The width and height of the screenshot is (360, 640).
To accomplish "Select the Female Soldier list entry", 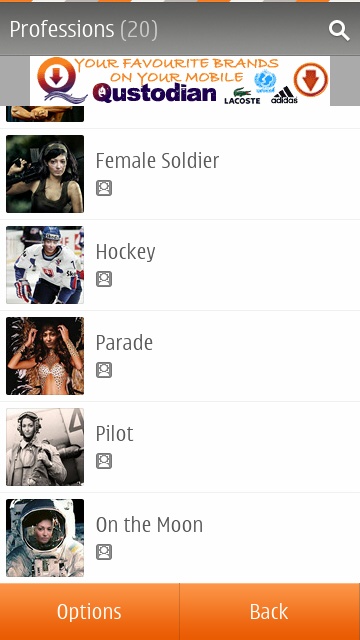I will coord(180,174).
